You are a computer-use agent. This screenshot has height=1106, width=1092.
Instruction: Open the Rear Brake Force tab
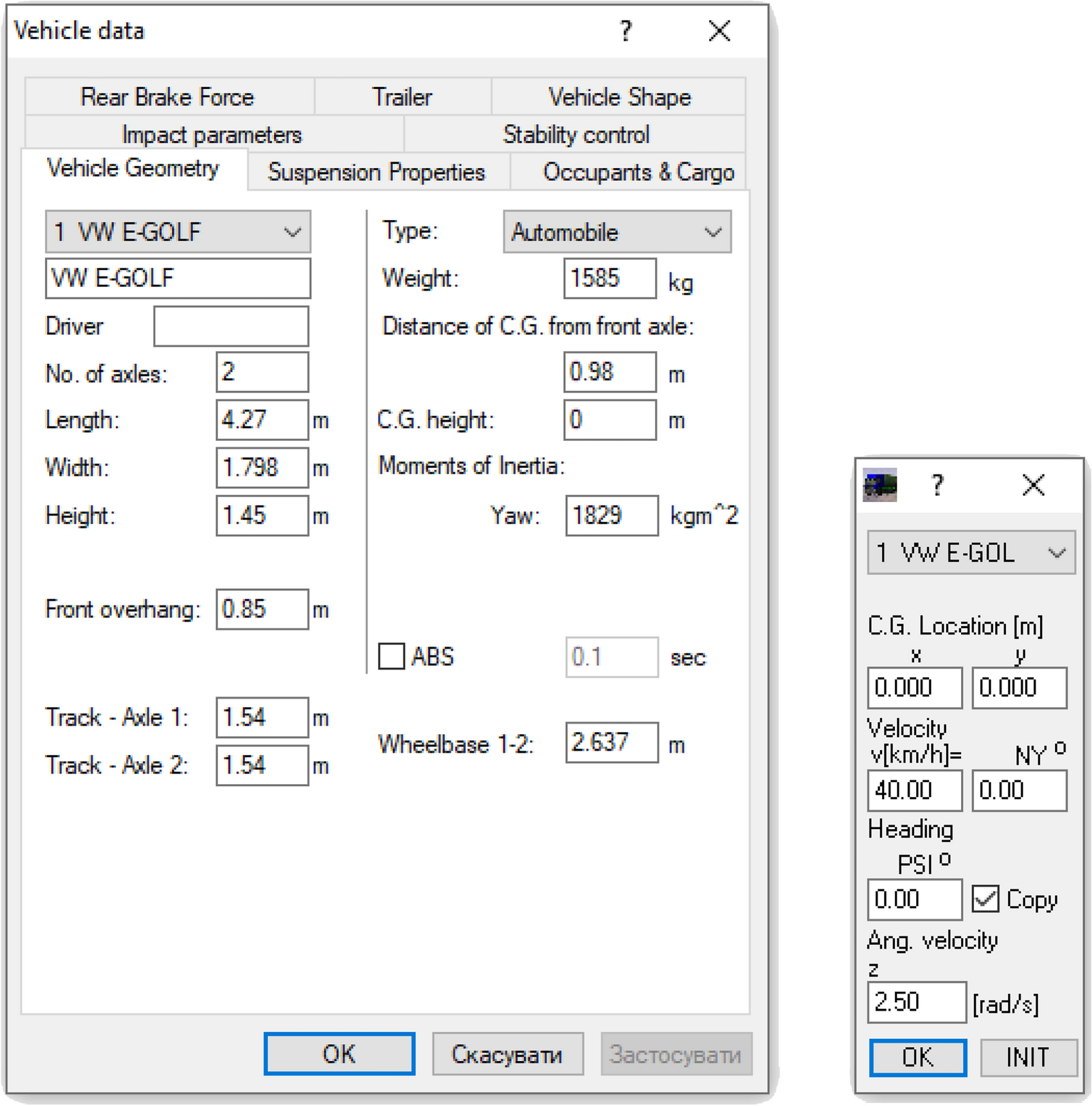click(x=167, y=97)
